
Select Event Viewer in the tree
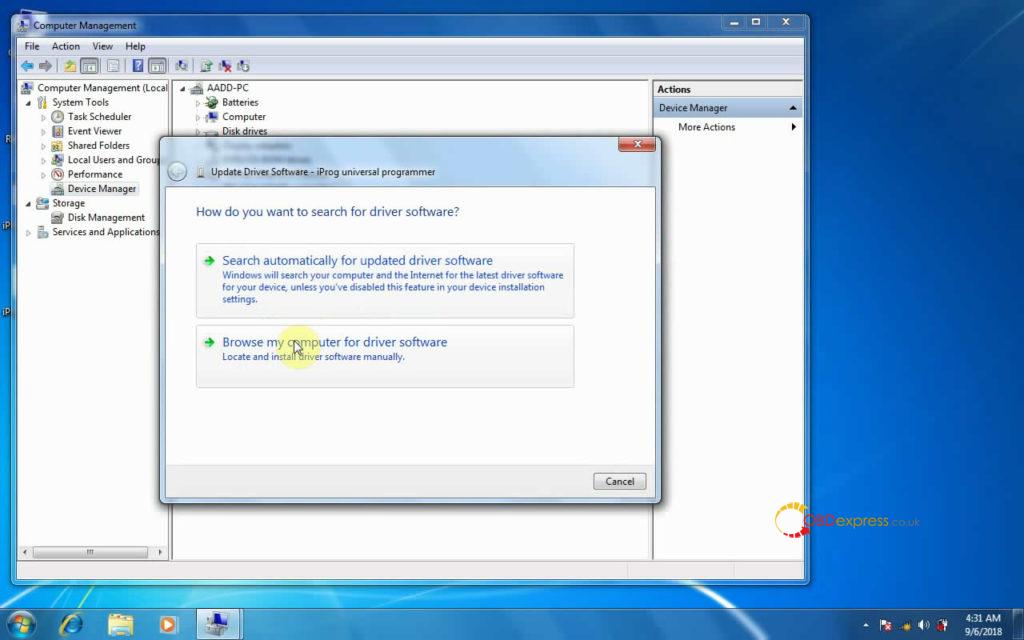click(x=94, y=131)
